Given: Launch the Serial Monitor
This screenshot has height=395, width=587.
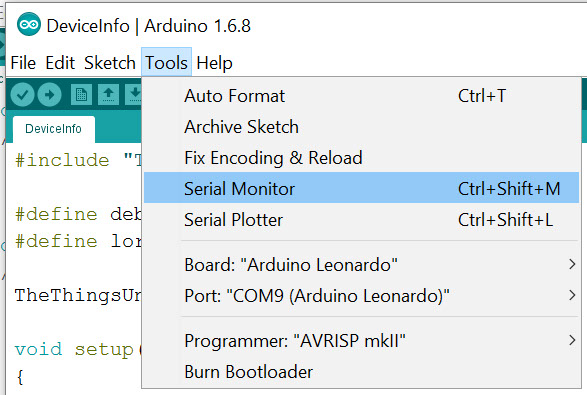Looking at the screenshot, I should (x=361, y=188).
